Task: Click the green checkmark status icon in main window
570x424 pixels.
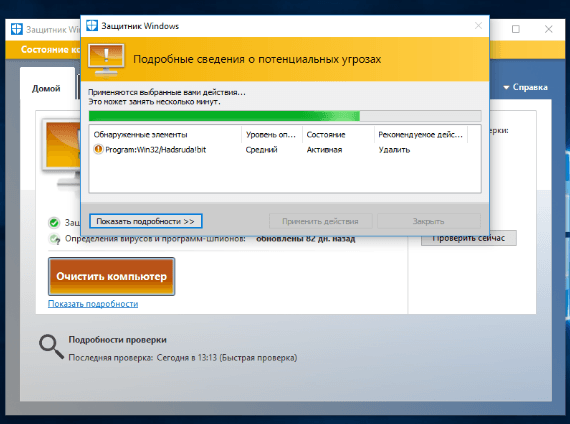Action: 54,223
